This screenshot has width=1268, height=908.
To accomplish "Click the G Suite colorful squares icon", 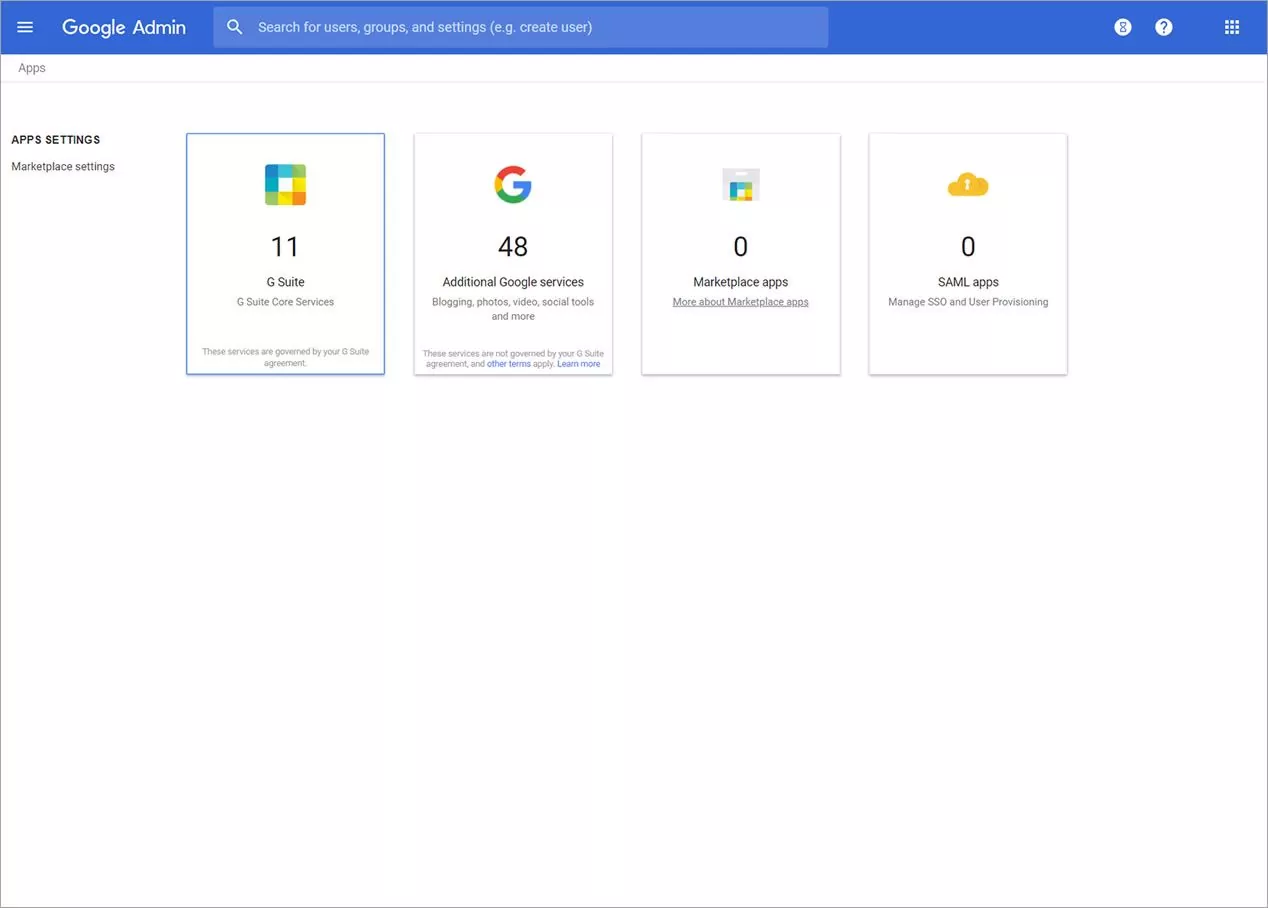I will click(285, 185).
